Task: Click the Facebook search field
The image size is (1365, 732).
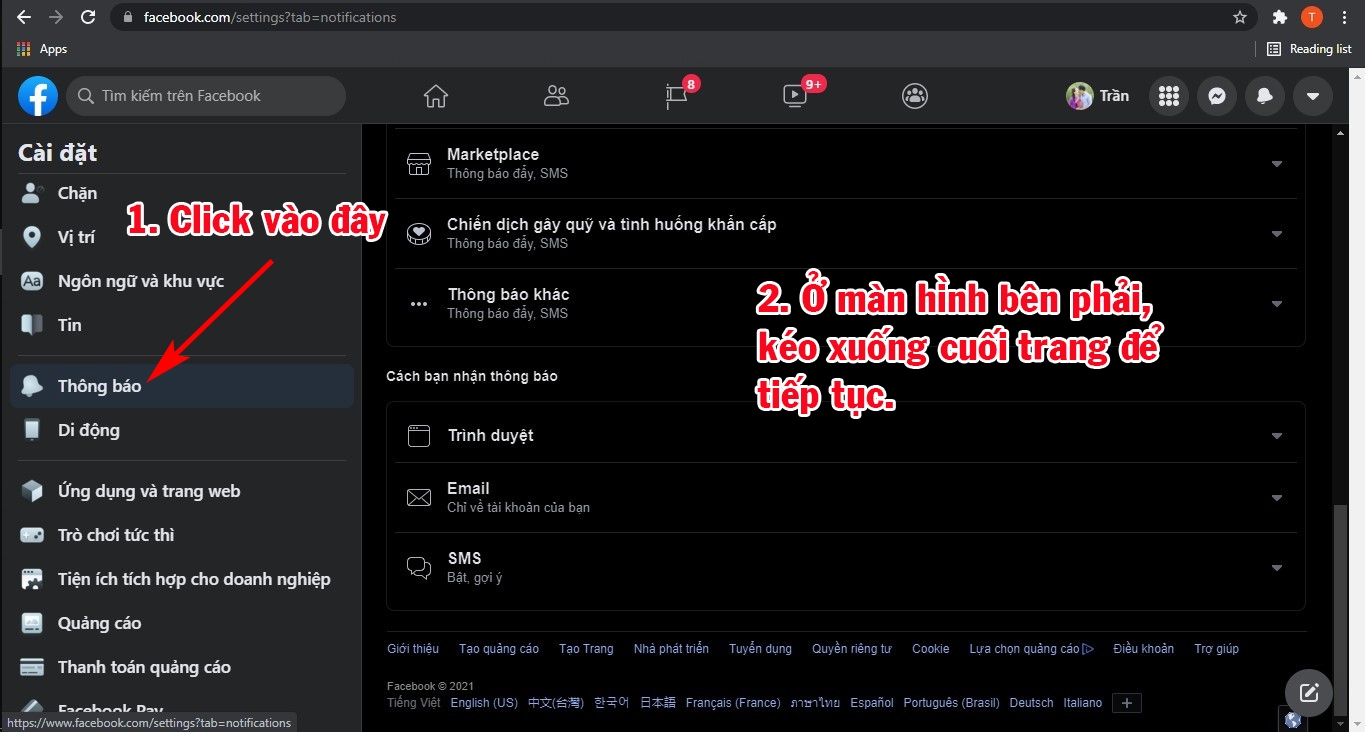Action: click(206, 96)
